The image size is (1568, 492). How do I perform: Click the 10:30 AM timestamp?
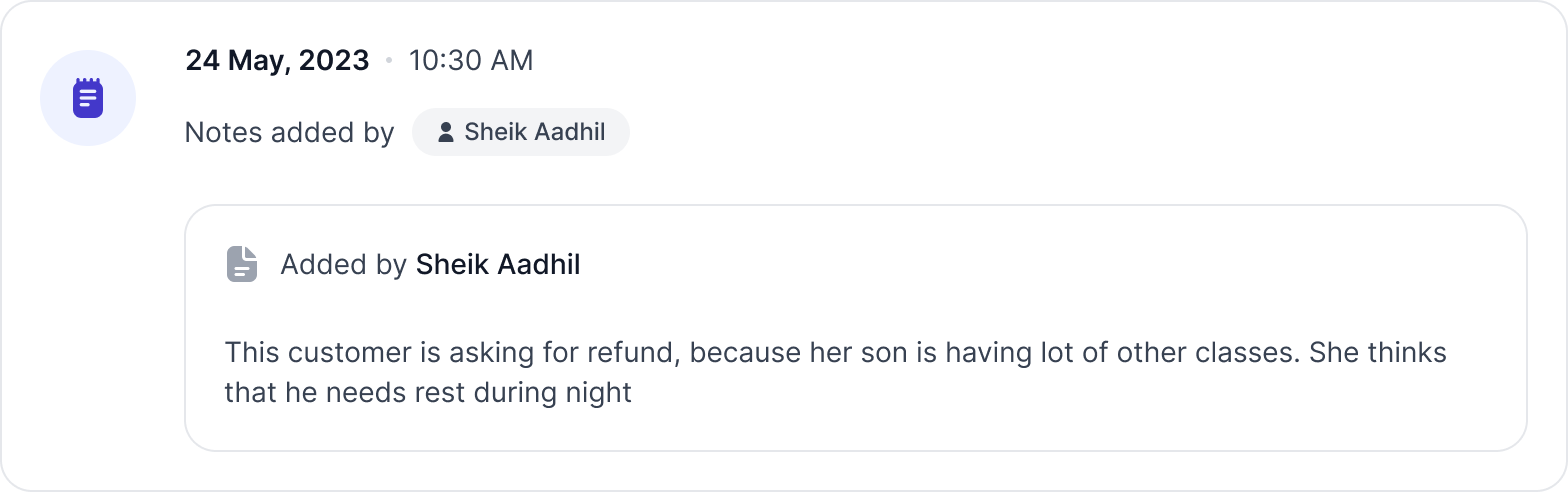coord(471,60)
